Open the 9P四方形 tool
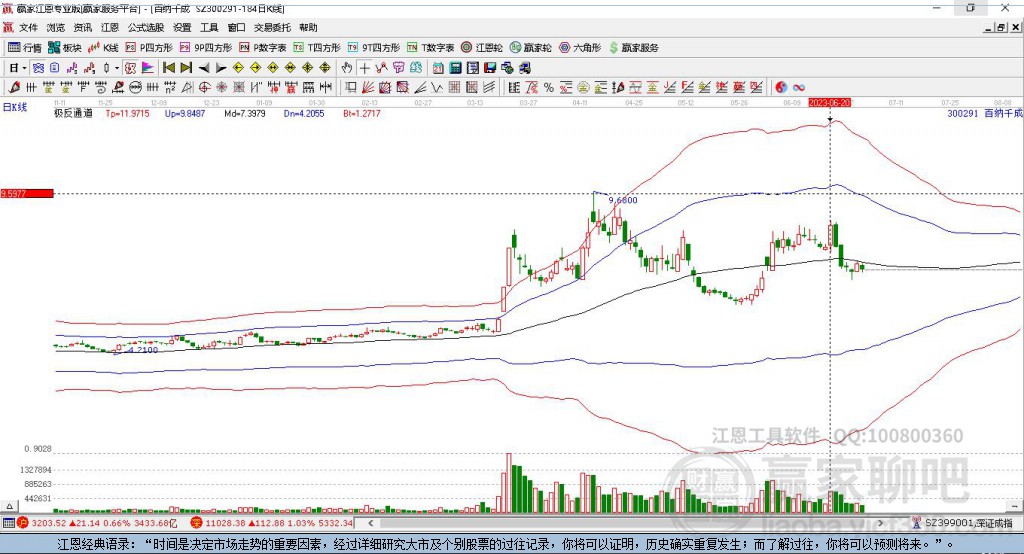The image size is (1024, 554). [206, 48]
